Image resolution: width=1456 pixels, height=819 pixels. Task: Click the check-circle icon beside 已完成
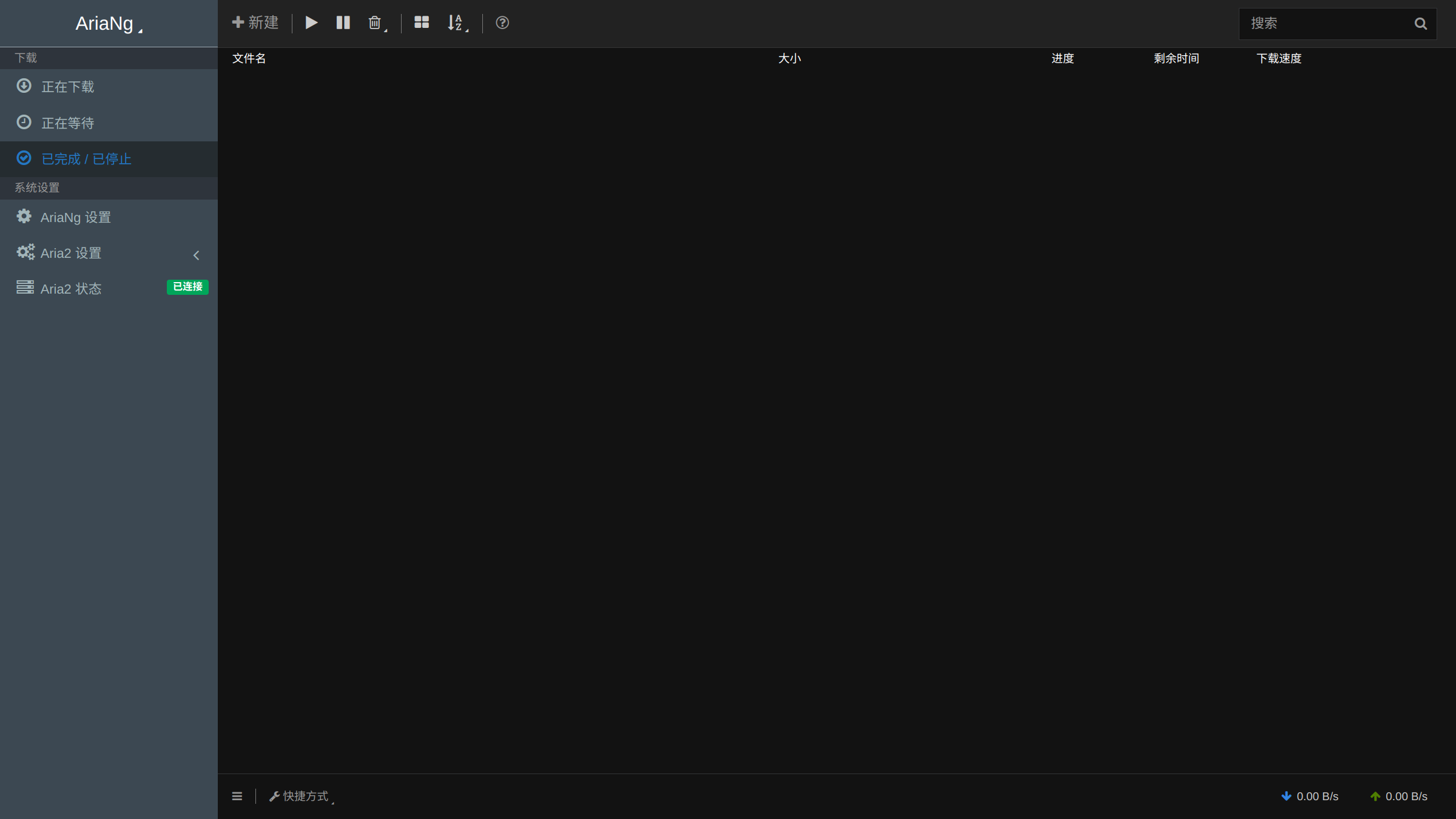(x=24, y=158)
